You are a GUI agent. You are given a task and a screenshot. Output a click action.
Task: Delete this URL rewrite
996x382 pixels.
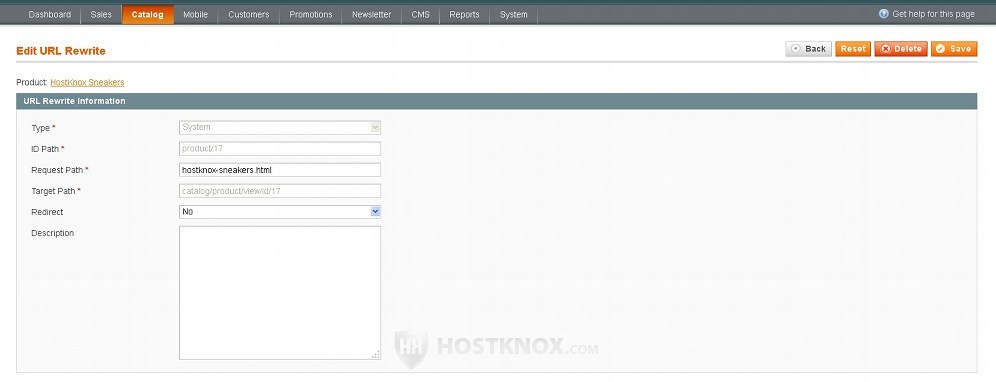pyautogui.click(x=901, y=49)
